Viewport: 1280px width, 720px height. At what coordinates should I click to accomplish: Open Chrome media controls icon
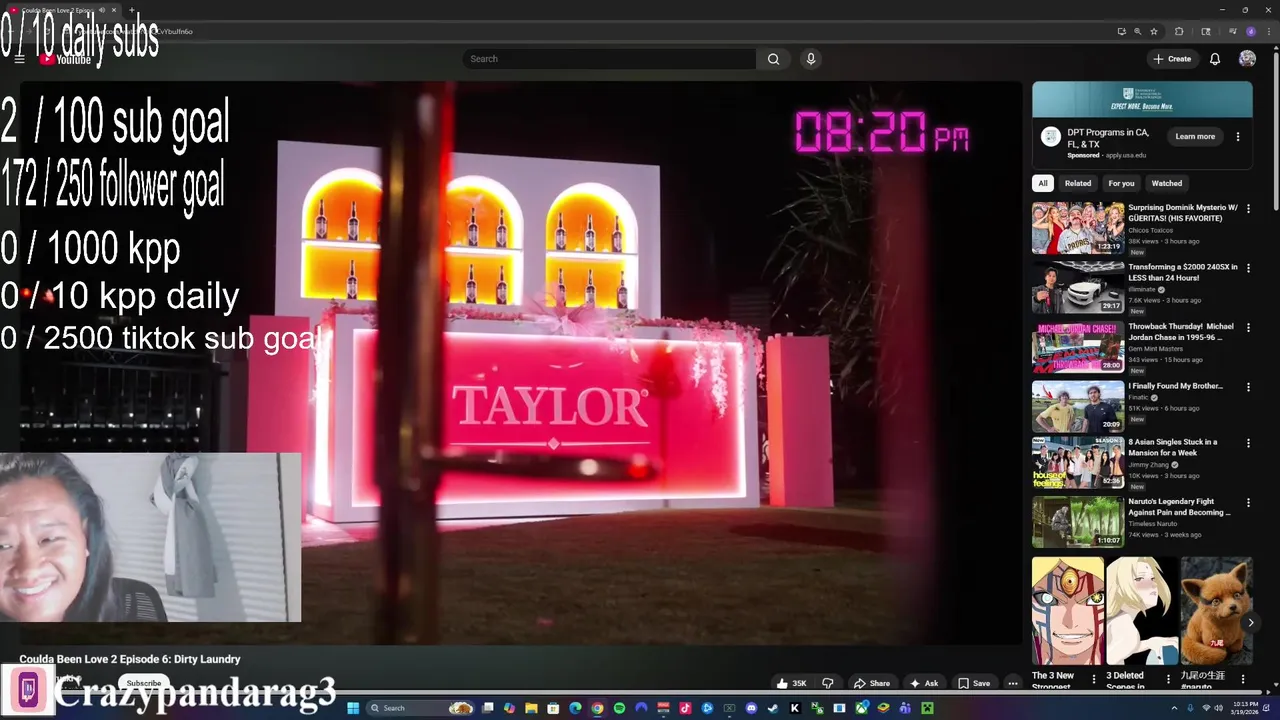(x=1233, y=31)
